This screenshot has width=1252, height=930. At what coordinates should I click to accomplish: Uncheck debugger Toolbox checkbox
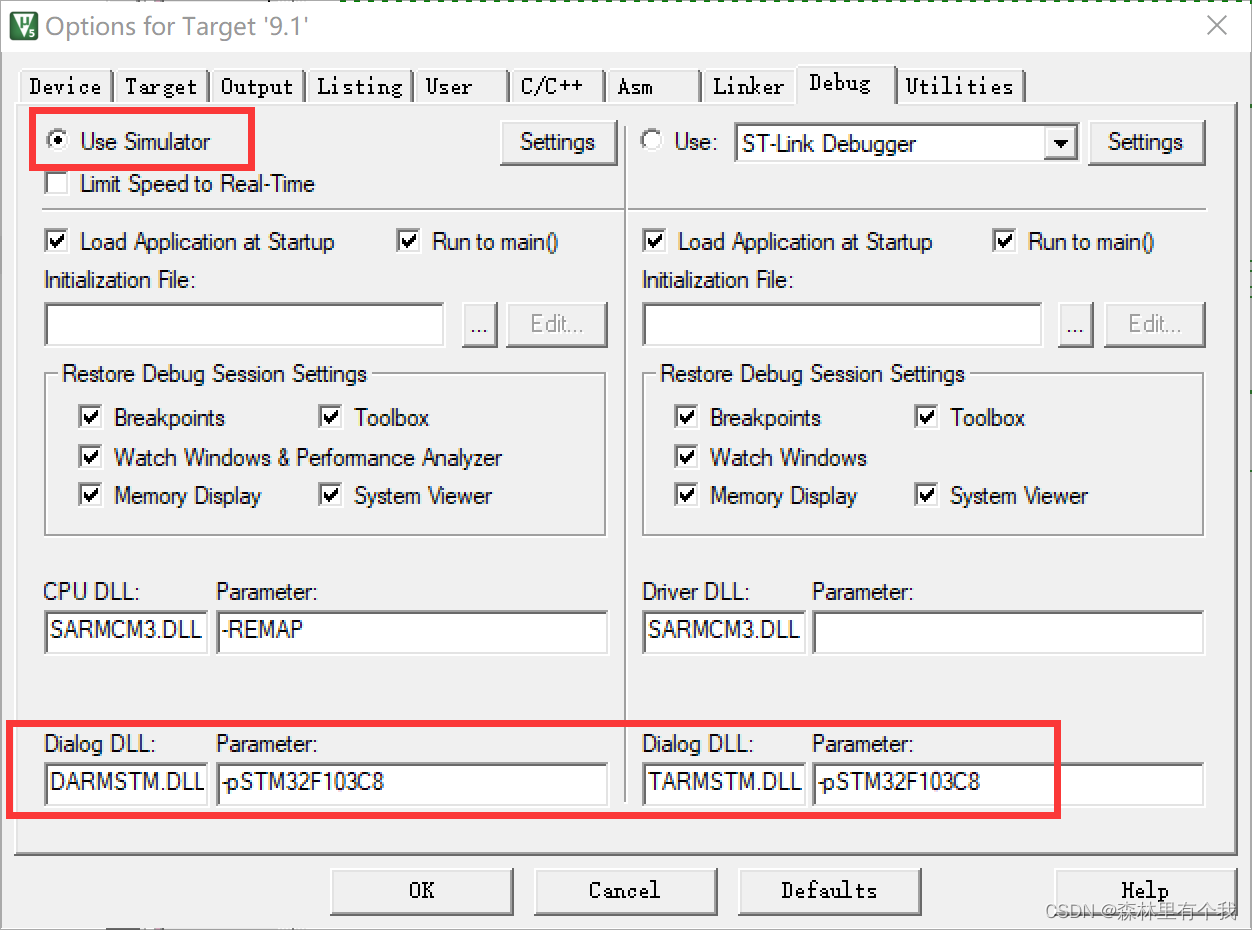(927, 417)
